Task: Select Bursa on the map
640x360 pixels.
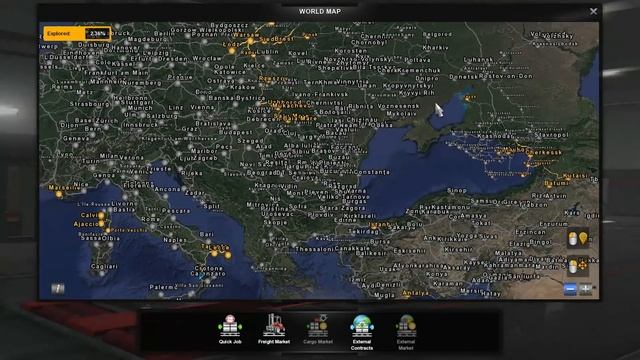Action: coord(380,241)
